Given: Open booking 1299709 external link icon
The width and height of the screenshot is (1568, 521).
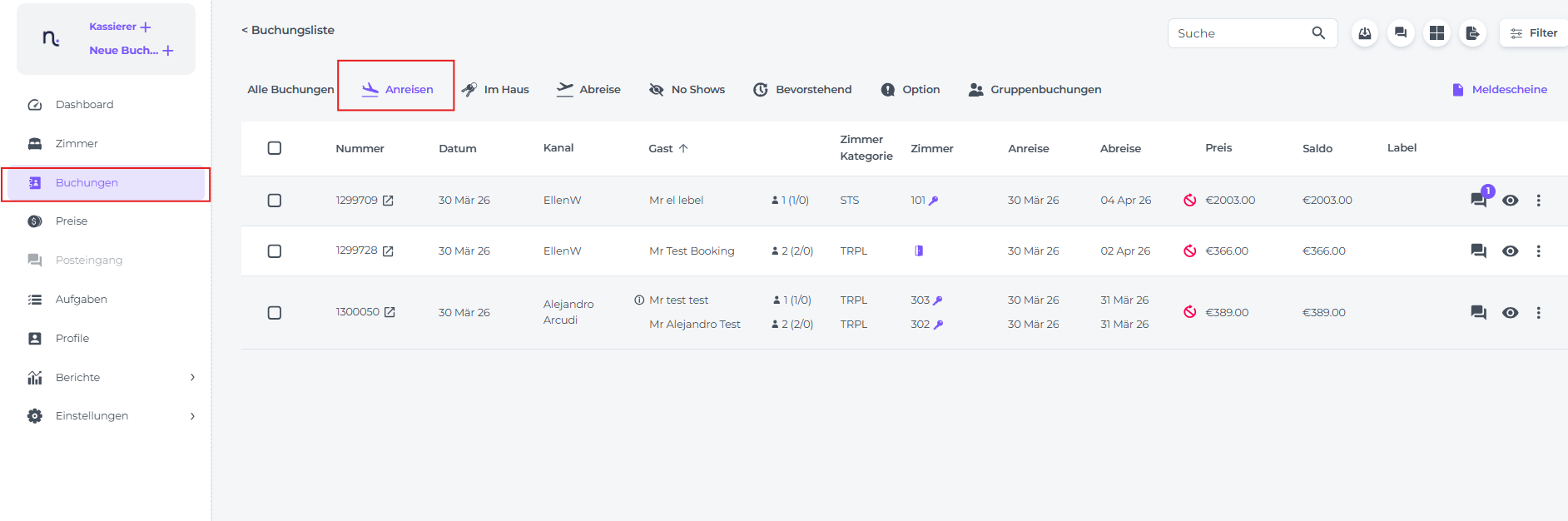Looking at the screenshot, I should pyautogui.click(x=388, y=201).
